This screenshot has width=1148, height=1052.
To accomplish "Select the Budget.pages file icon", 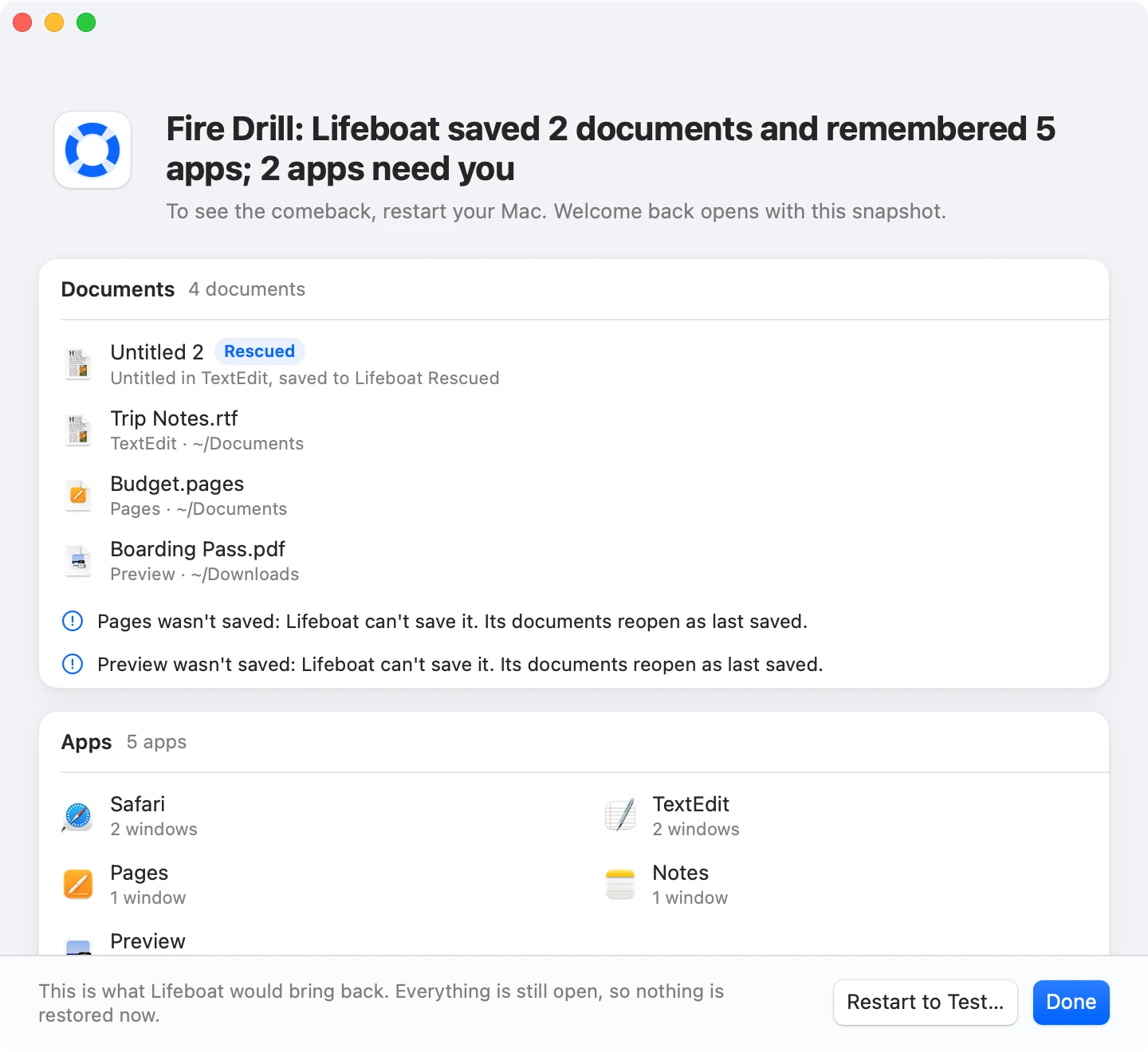I will pyautogui.click(x=78, y=496).
